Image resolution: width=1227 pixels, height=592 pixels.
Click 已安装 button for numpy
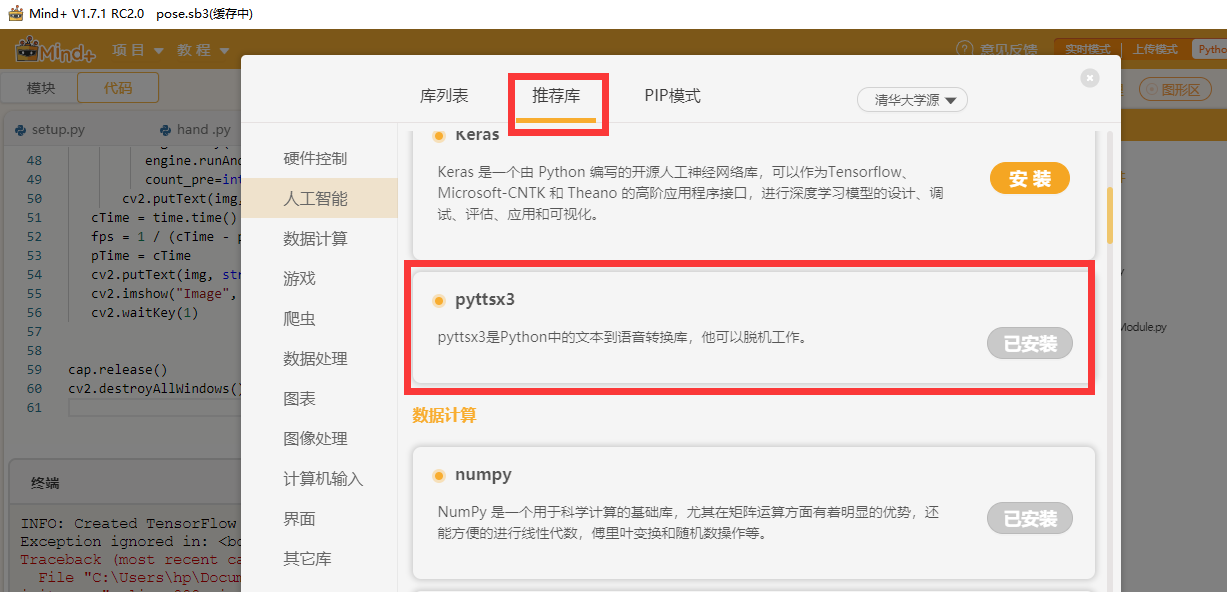(1030, 518)
